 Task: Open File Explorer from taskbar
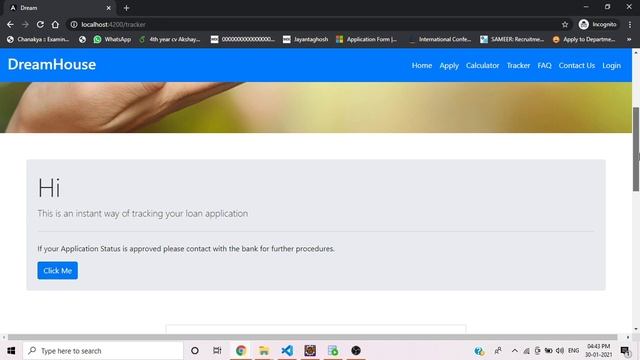point(264,351)
